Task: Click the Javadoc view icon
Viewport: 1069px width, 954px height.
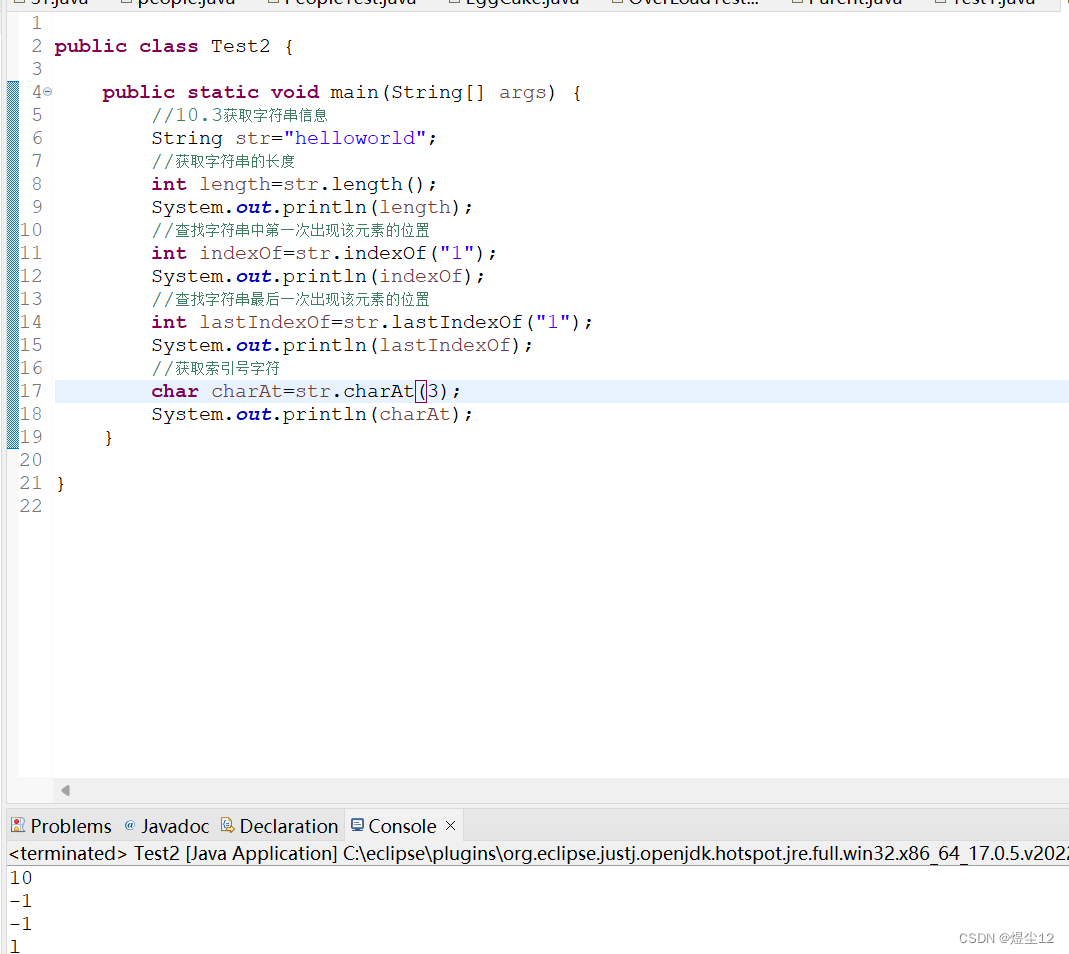Action: tap(129, 825)
